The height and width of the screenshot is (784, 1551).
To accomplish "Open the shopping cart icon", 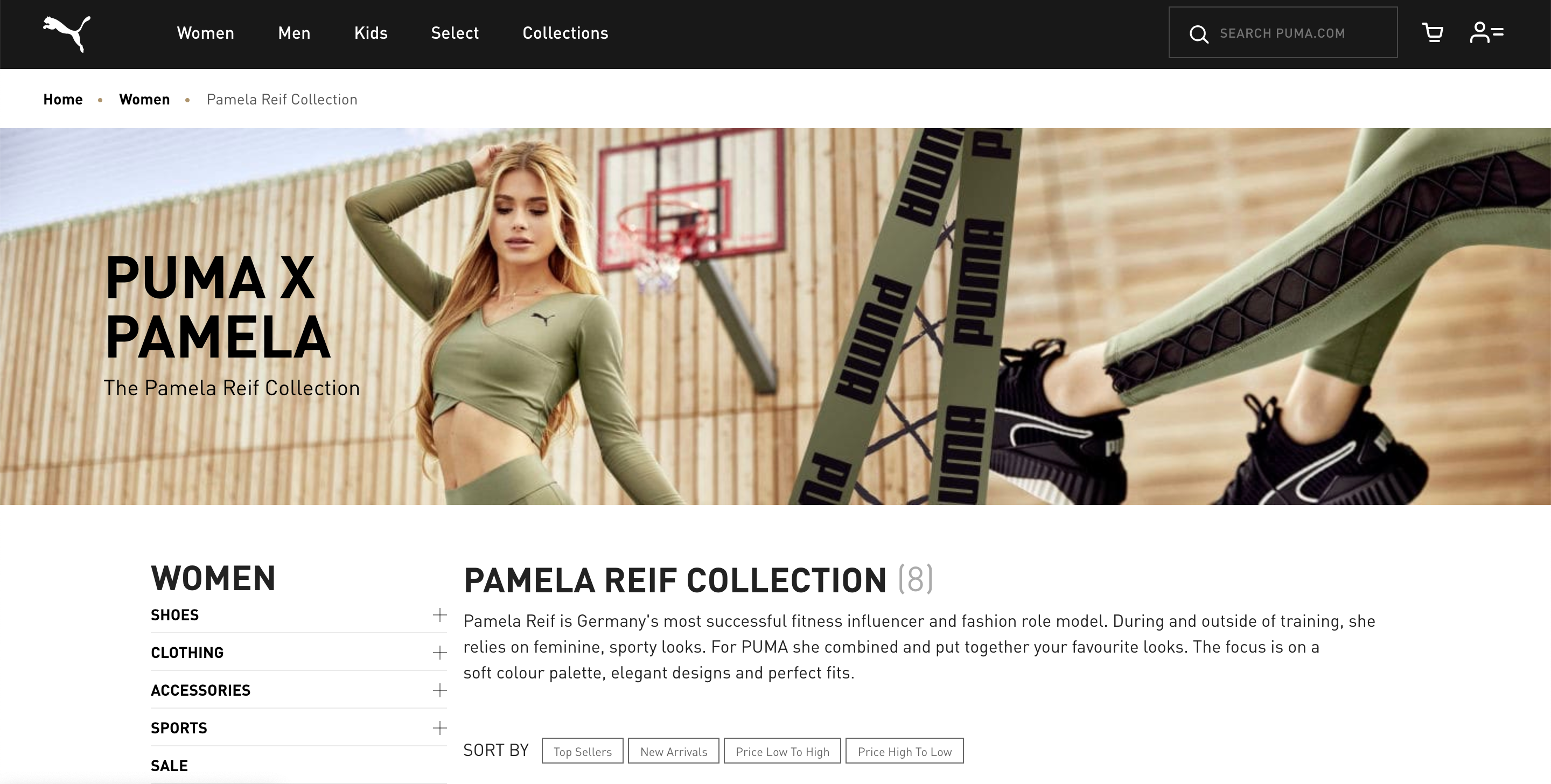I will coord(1433,32).
